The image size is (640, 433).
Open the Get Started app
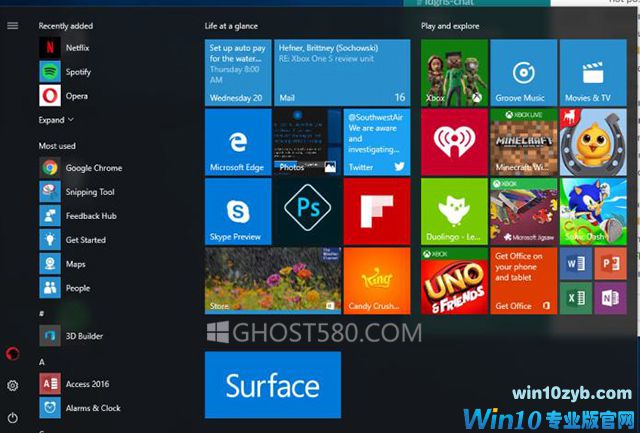pos(50,240)
